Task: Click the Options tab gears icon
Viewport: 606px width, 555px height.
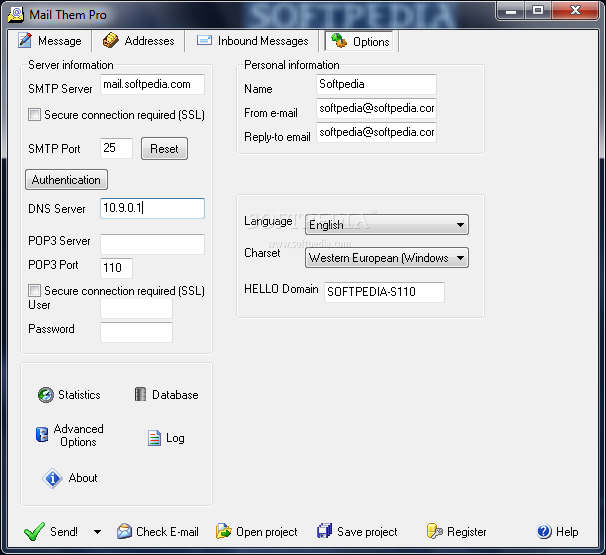Action: coord(339,41)
